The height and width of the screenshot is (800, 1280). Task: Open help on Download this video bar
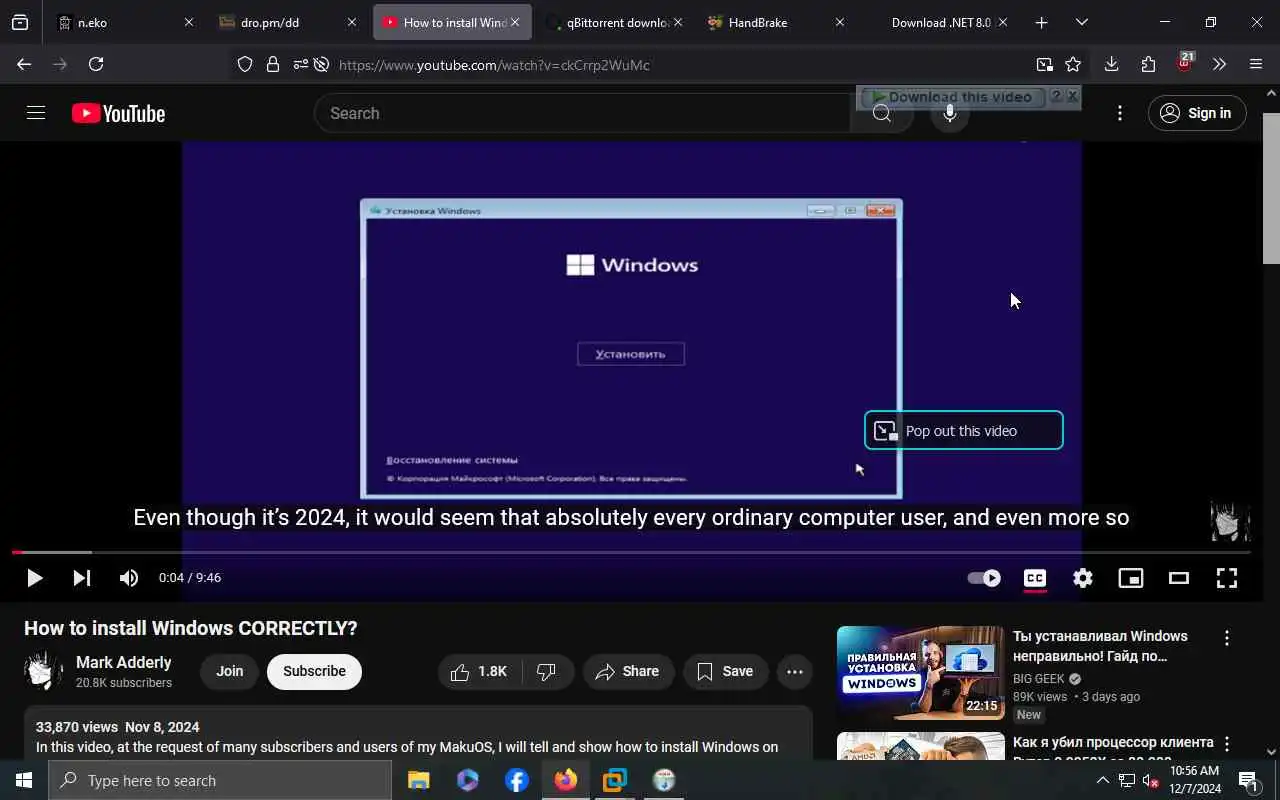tap(1056, 97)
